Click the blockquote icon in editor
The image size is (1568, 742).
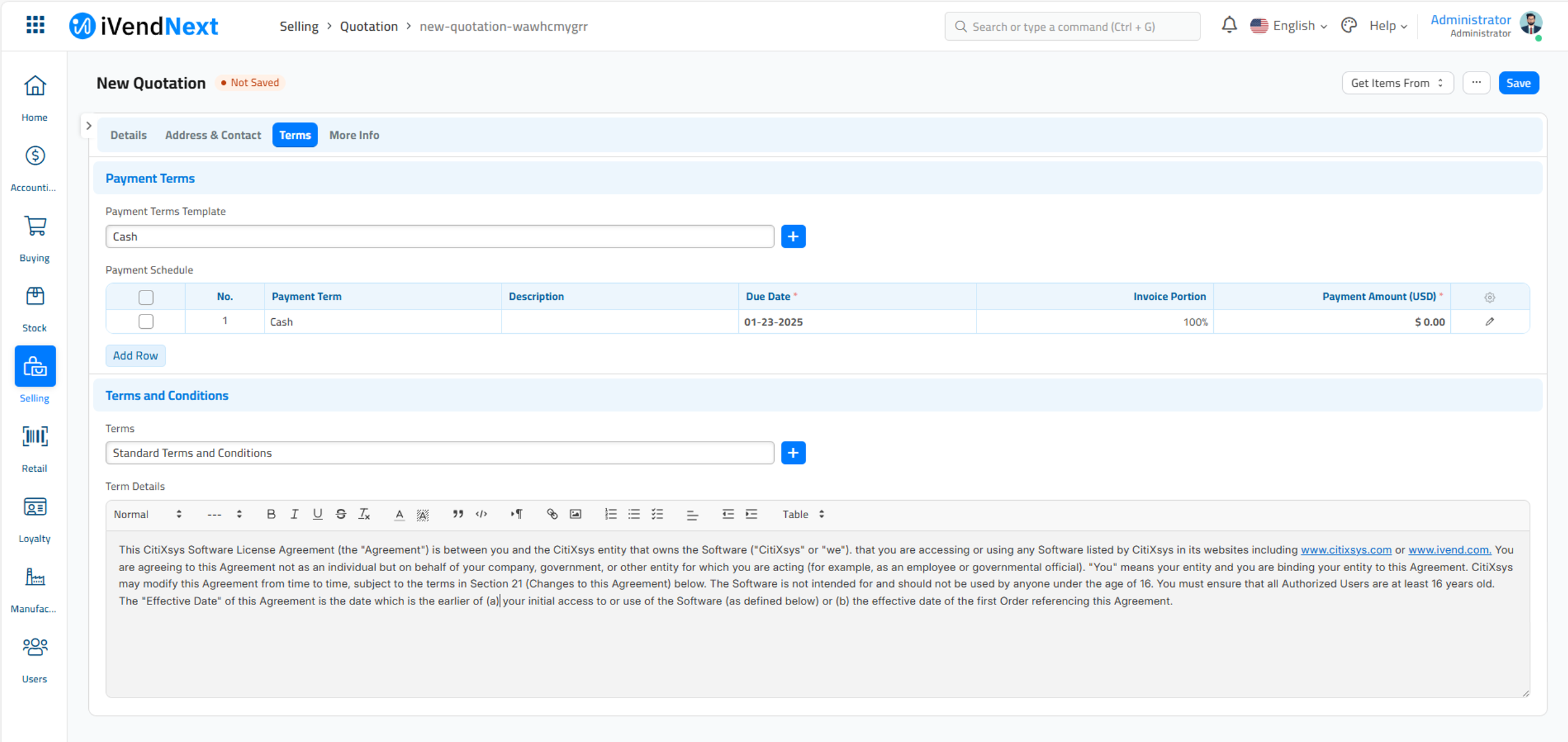(x=458, y=514)
